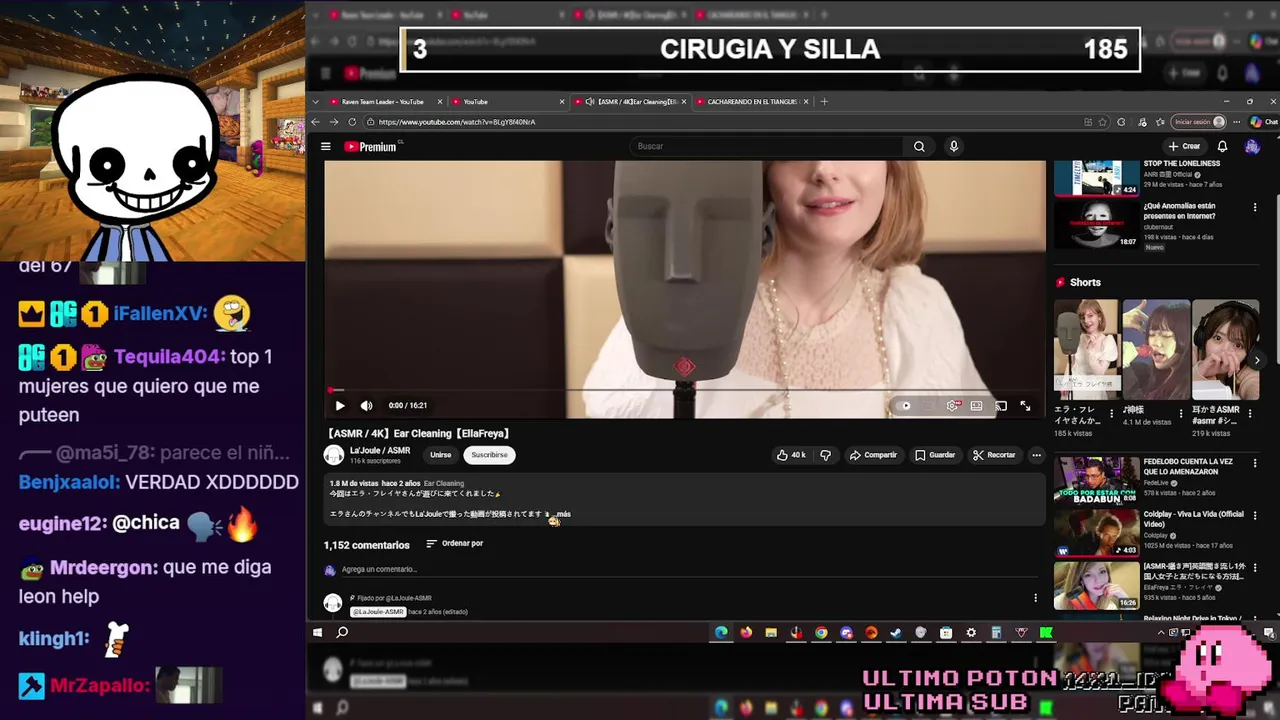Click the La'Joule channel avatar
This screenshot has height=720, width=1280.
[x=333, y=455]
